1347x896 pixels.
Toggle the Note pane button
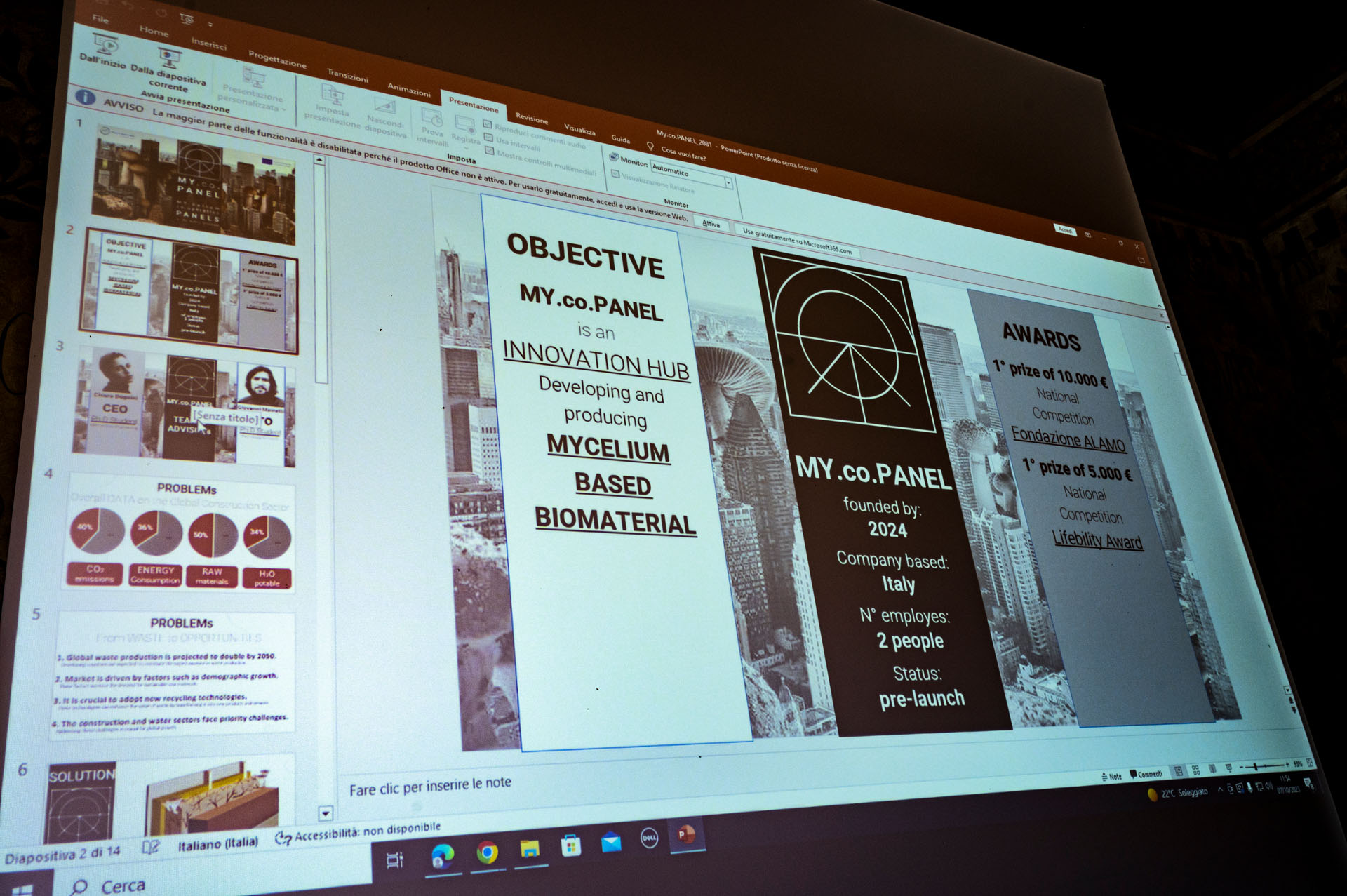coord(1111,776)
